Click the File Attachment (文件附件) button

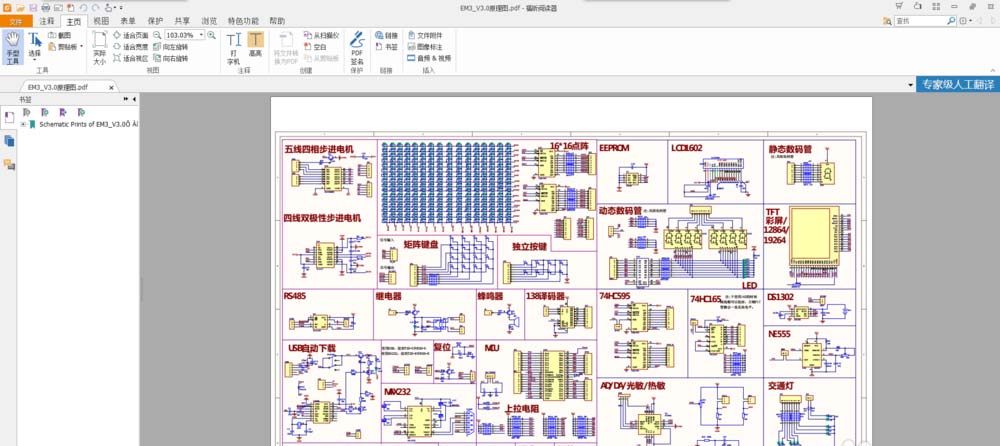[429, 34]
